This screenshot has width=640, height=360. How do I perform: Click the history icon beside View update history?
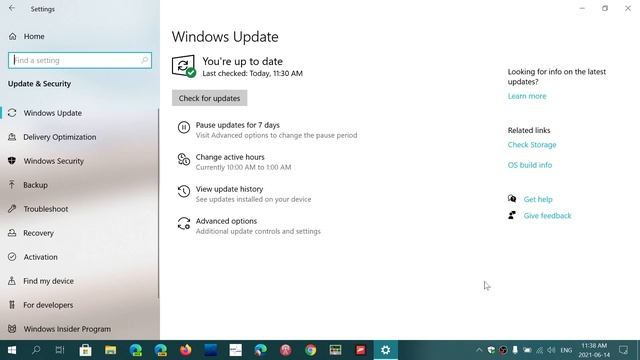184,191
